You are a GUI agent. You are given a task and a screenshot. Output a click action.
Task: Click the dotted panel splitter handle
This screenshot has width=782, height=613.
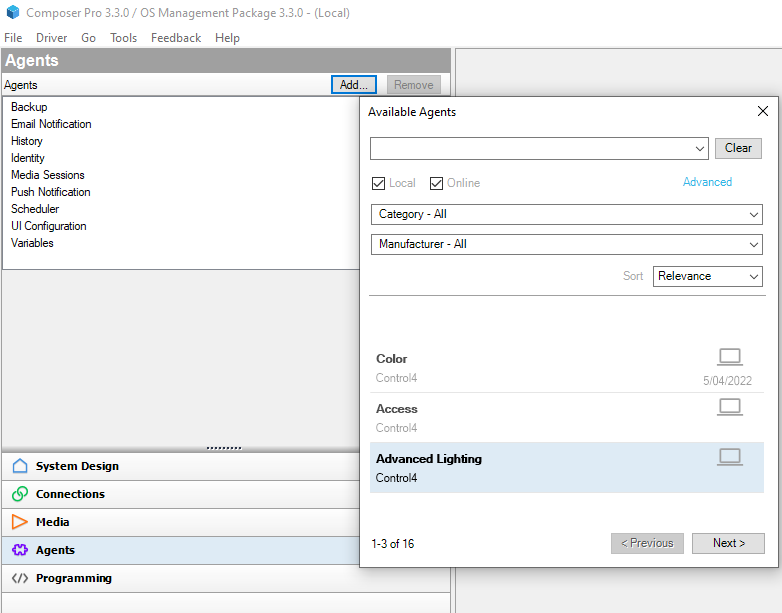(x=224, y=448)
